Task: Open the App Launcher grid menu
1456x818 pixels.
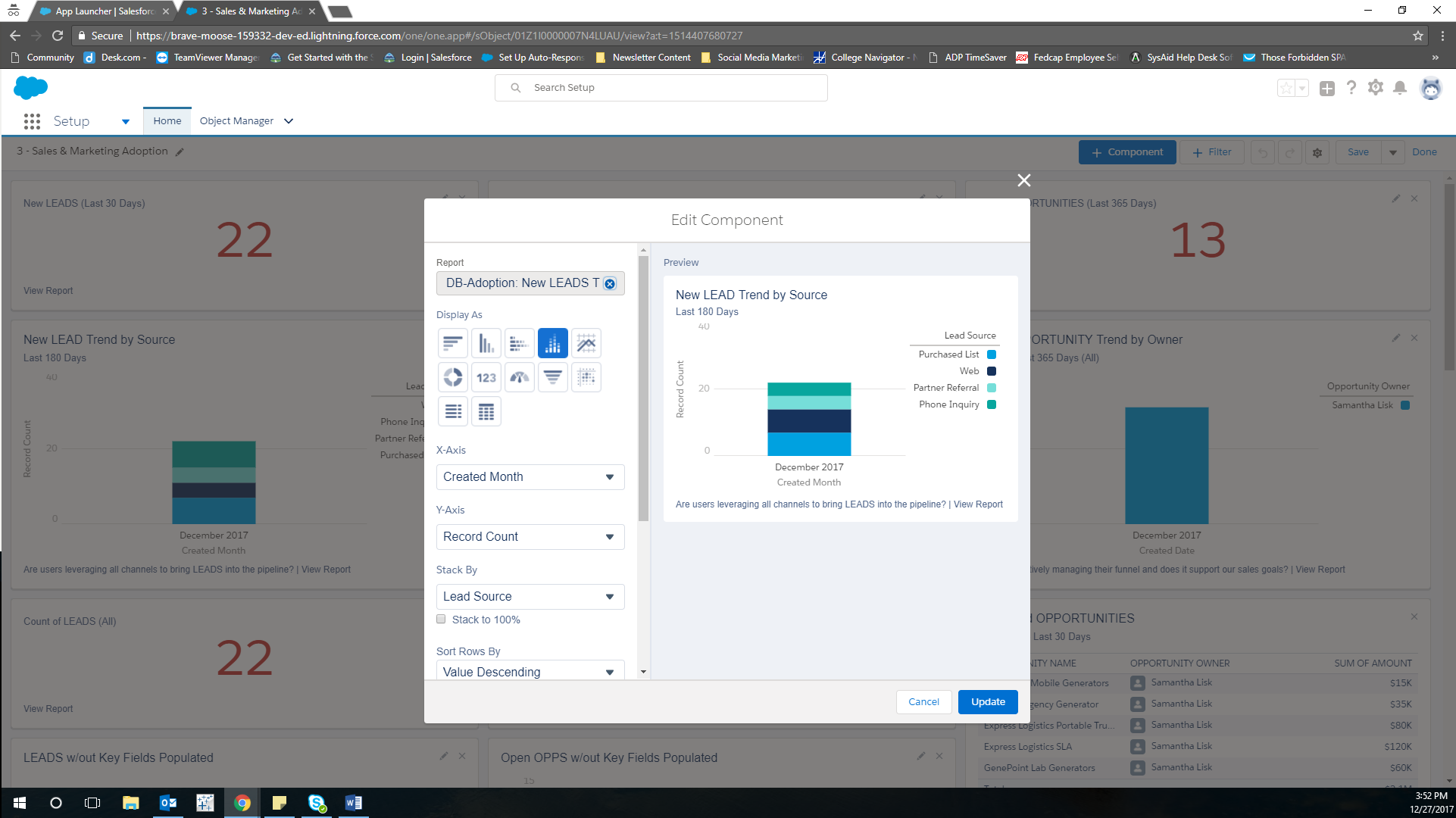Action: 32,121
